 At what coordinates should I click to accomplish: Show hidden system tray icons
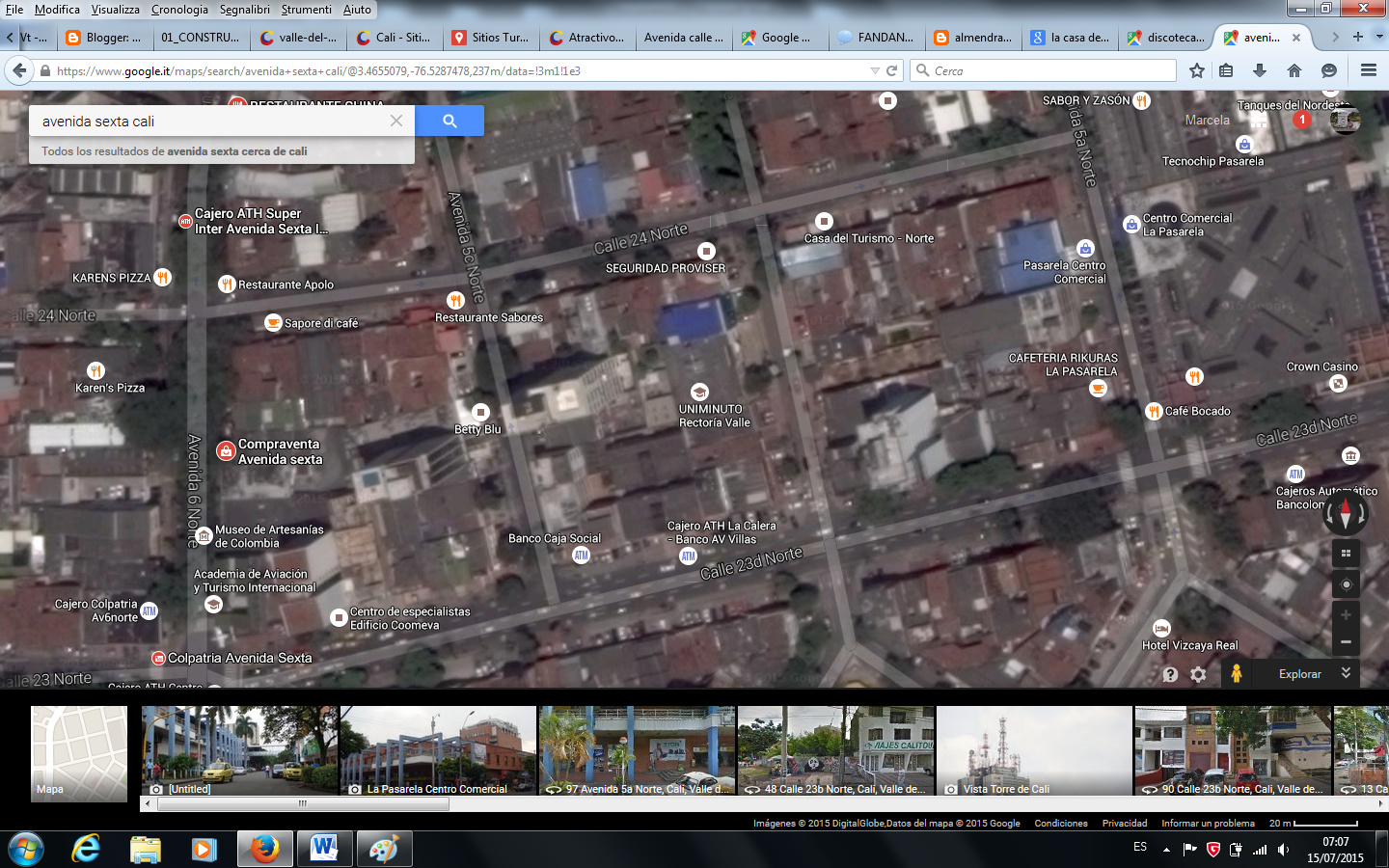tap(1166, 850)
